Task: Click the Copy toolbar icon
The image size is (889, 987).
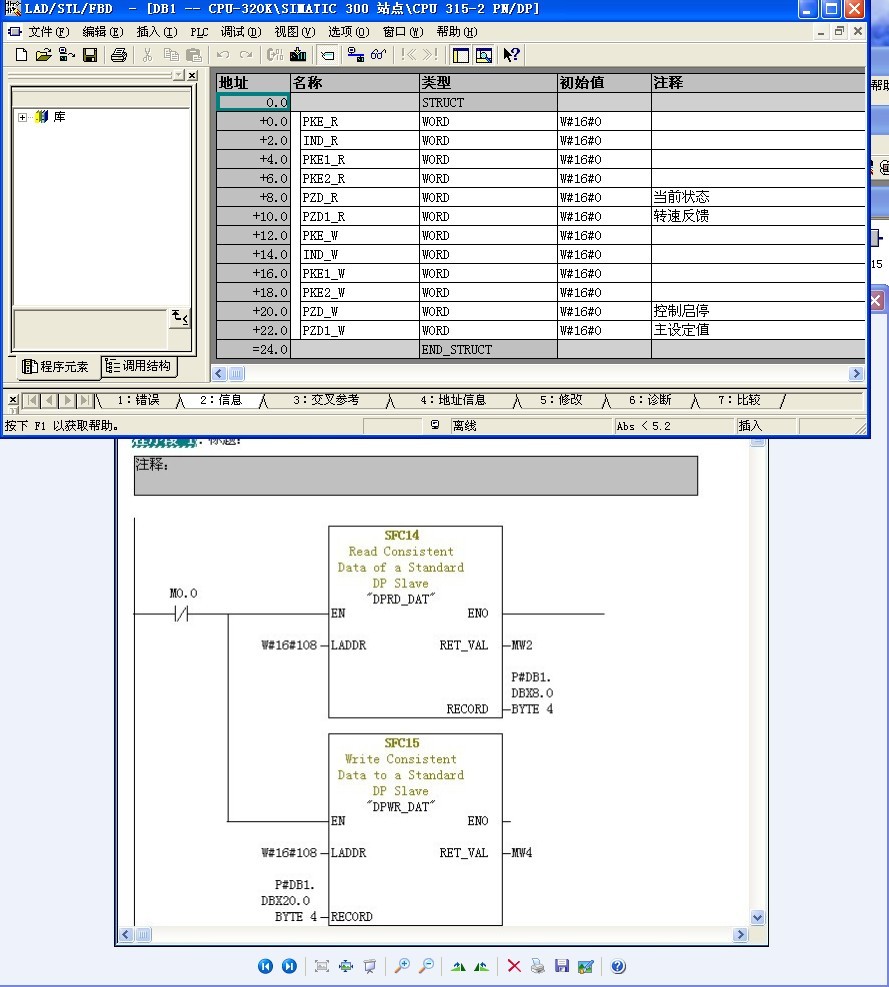Action: [x=171, y=55]
